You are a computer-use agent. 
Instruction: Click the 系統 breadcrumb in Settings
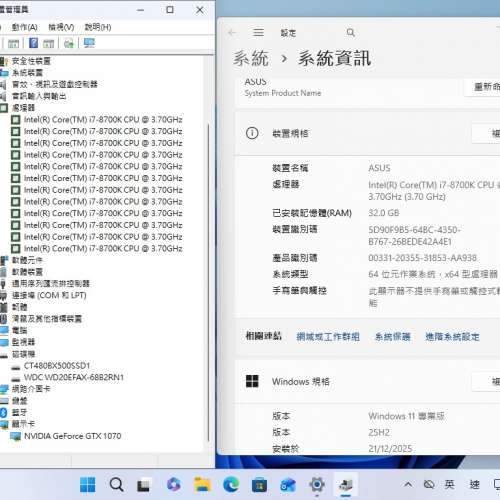click(251, 59)
